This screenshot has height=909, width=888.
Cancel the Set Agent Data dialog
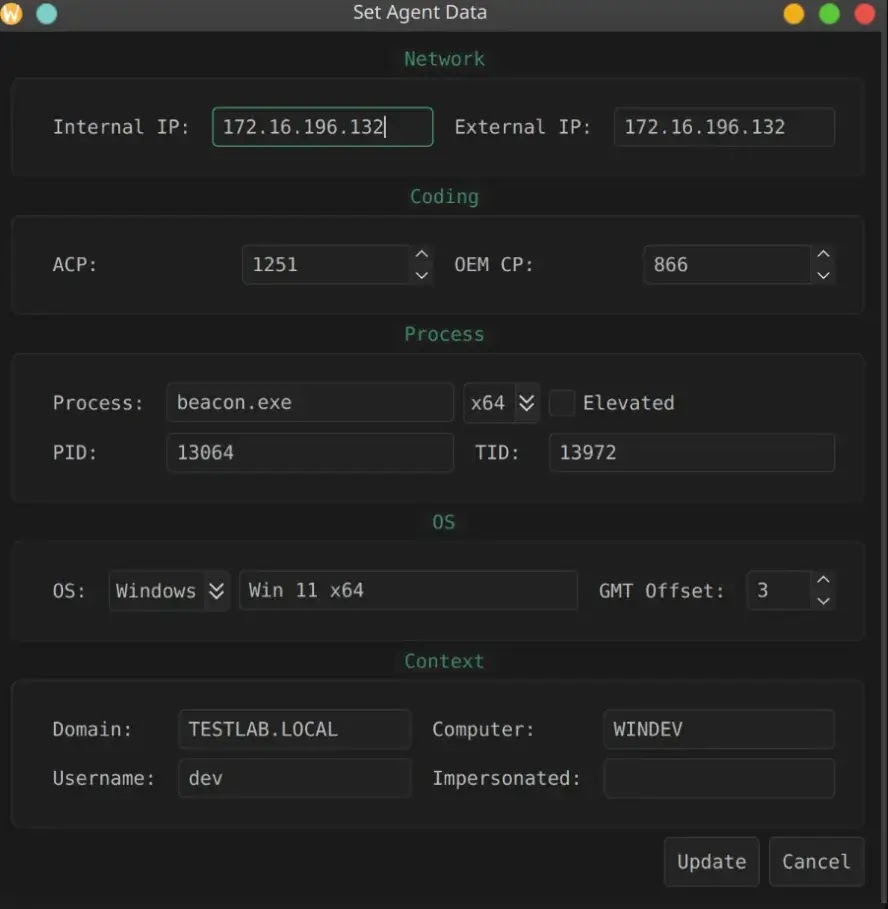(x=816, y=862)
